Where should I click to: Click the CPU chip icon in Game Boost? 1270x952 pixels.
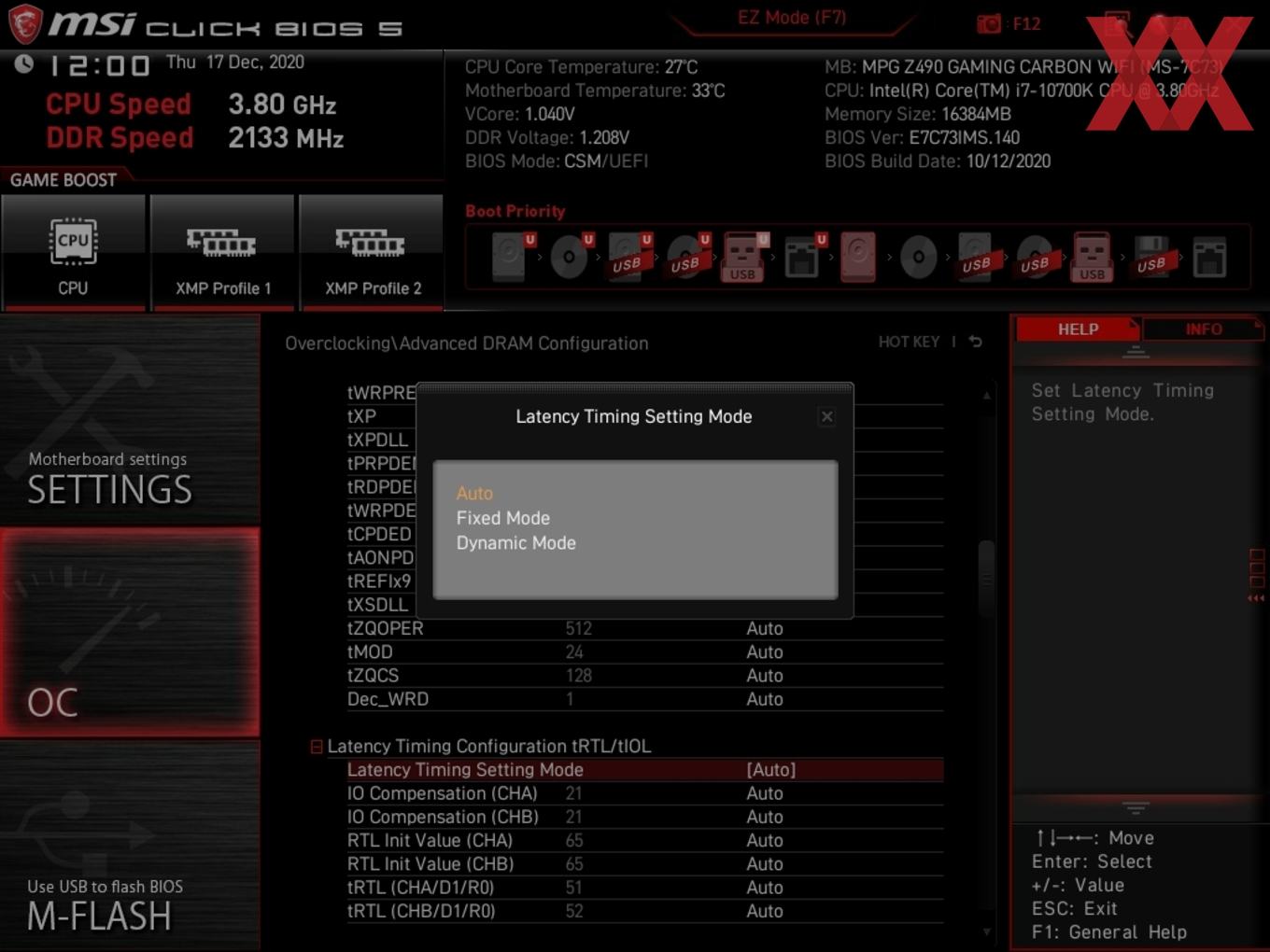point(73,242)
